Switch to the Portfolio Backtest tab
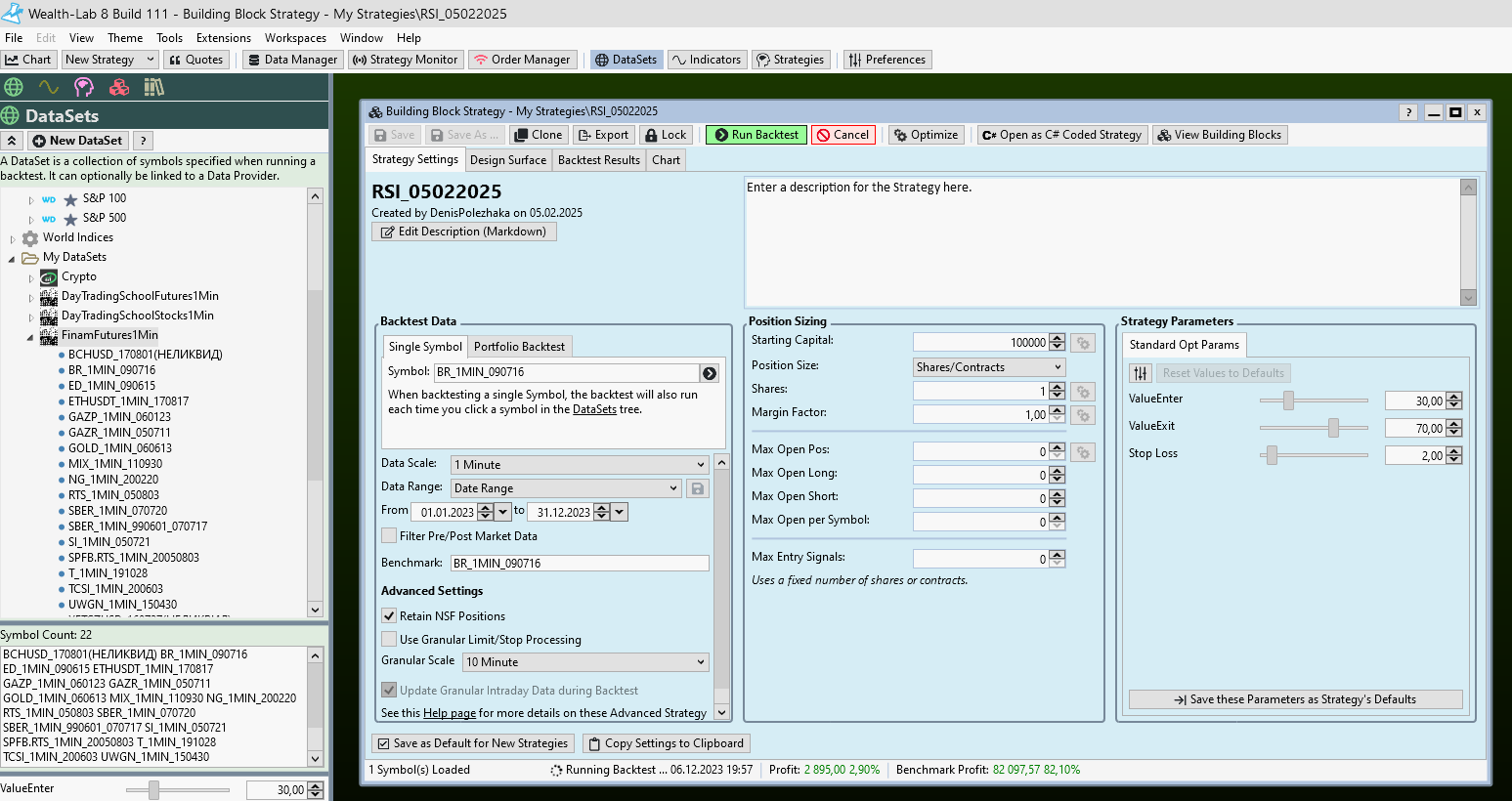The image size is (1512, 801). tap(519, 347)
